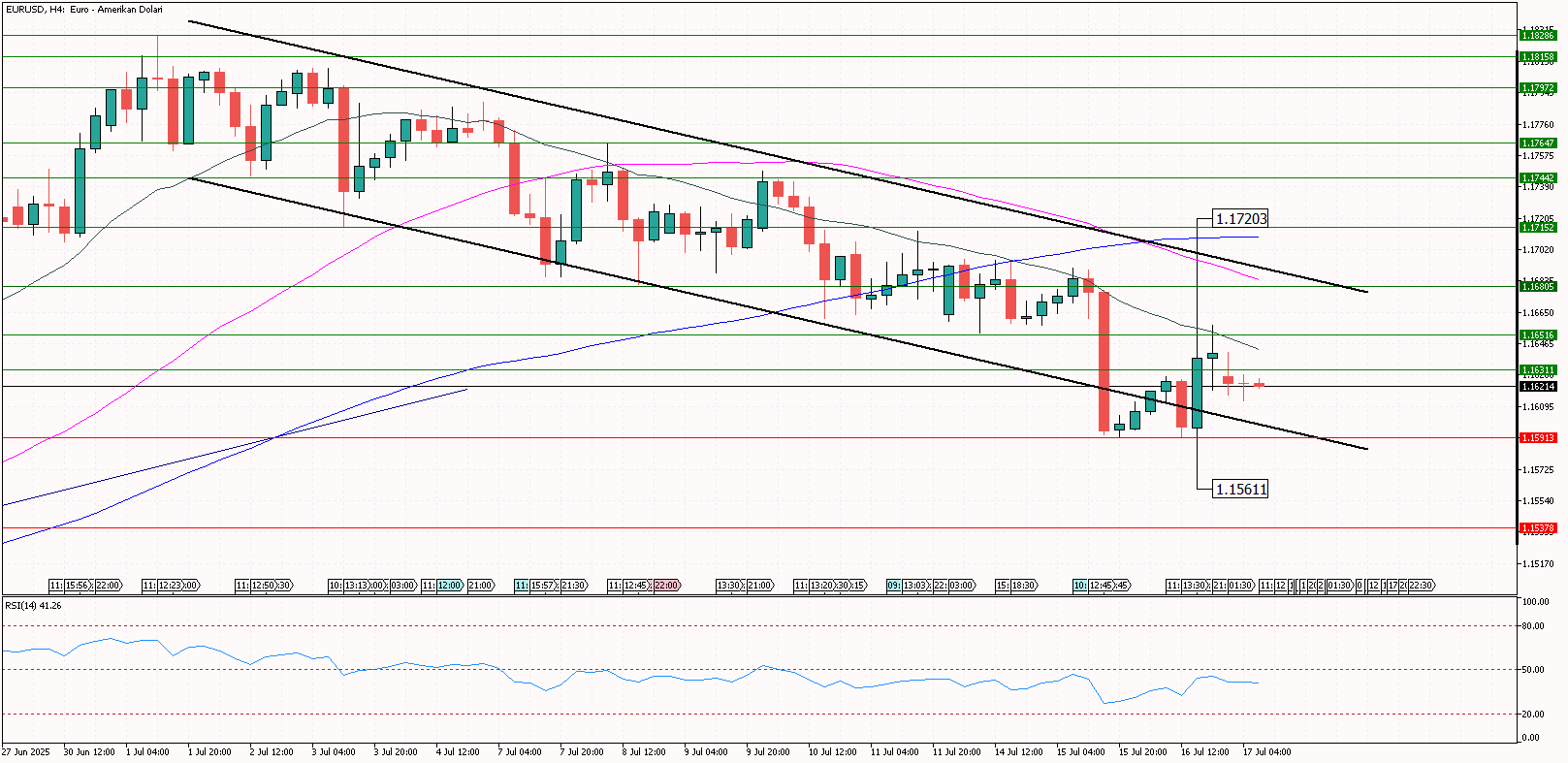This screenshot has width=1568, height=763.
Task: Click the green 1.16516 price level tag
Action: 1538,335
